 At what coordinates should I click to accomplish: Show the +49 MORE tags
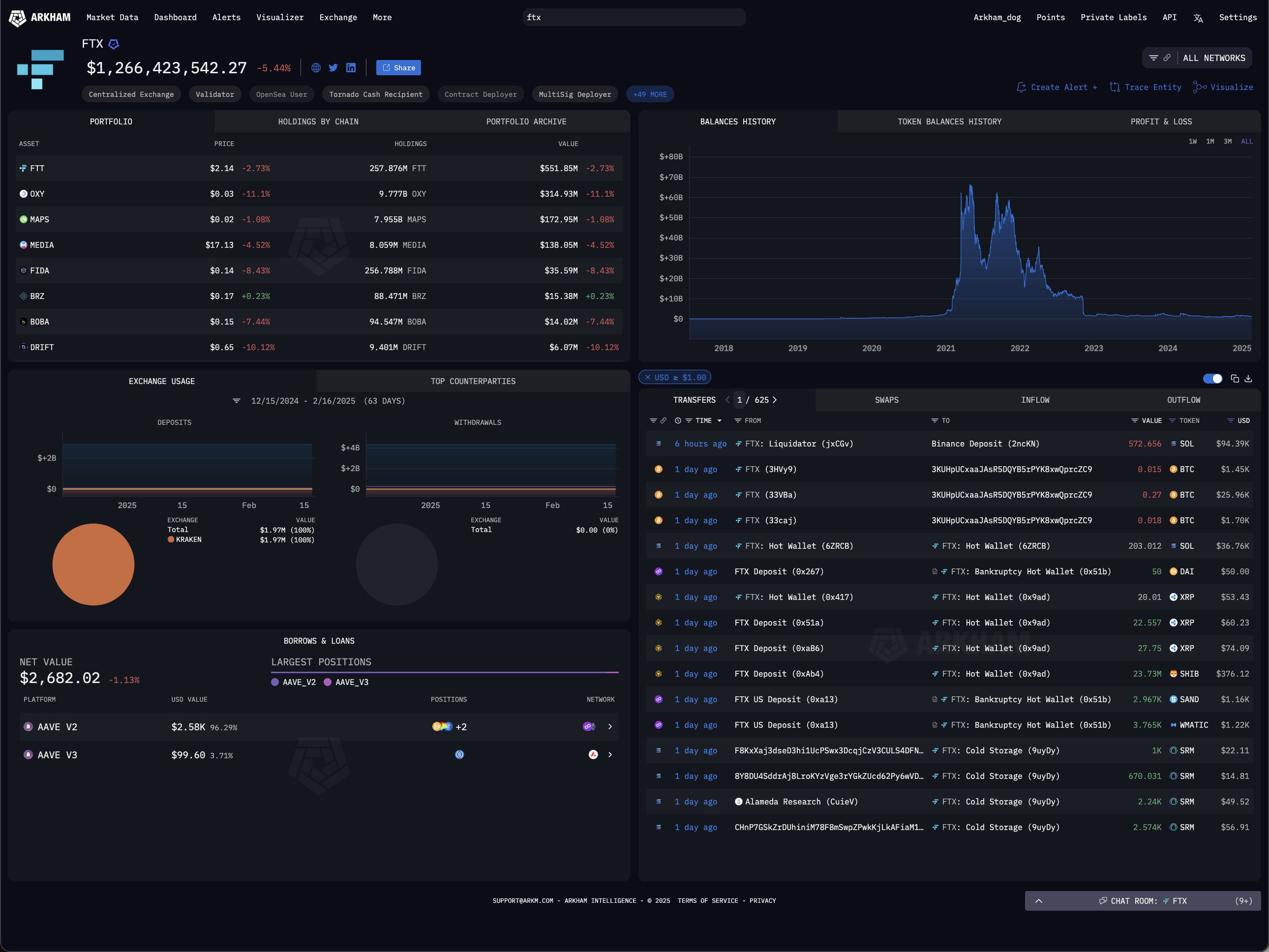pos(650,94)
